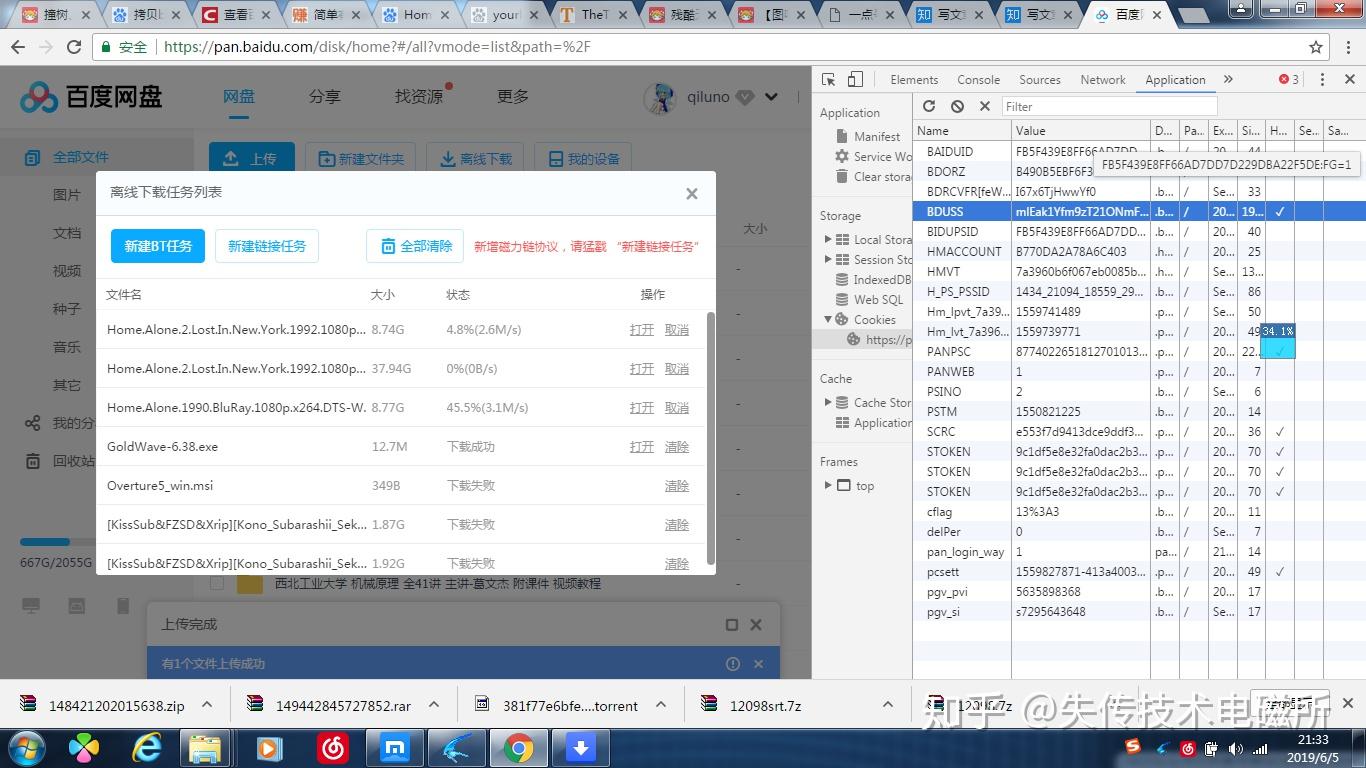The width and height of the screenshot is (1366, 768).
Task: Delete selected cookie with the X icon
Action: [x=985, y=106]
